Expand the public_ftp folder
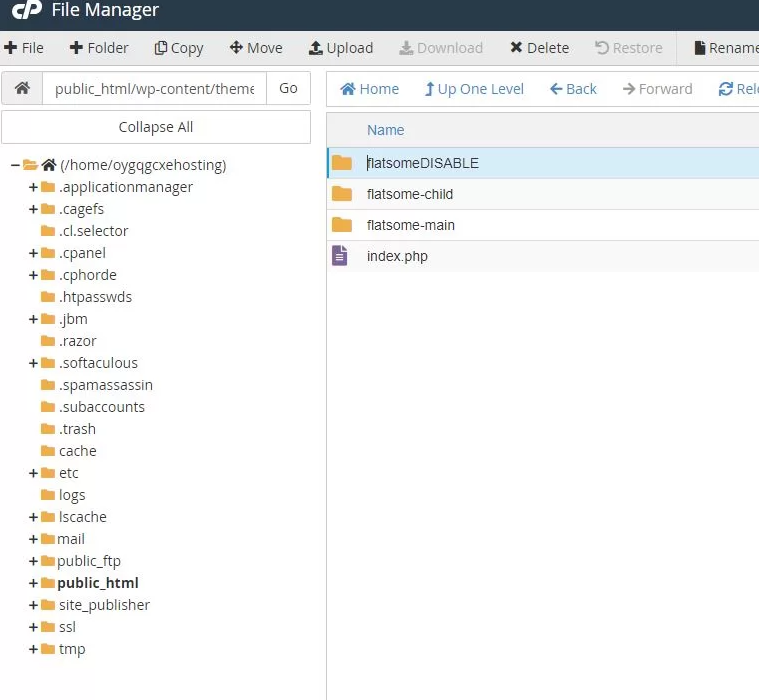Image resolution: width=759 pixels, height=700 pixels. point(33,561)
